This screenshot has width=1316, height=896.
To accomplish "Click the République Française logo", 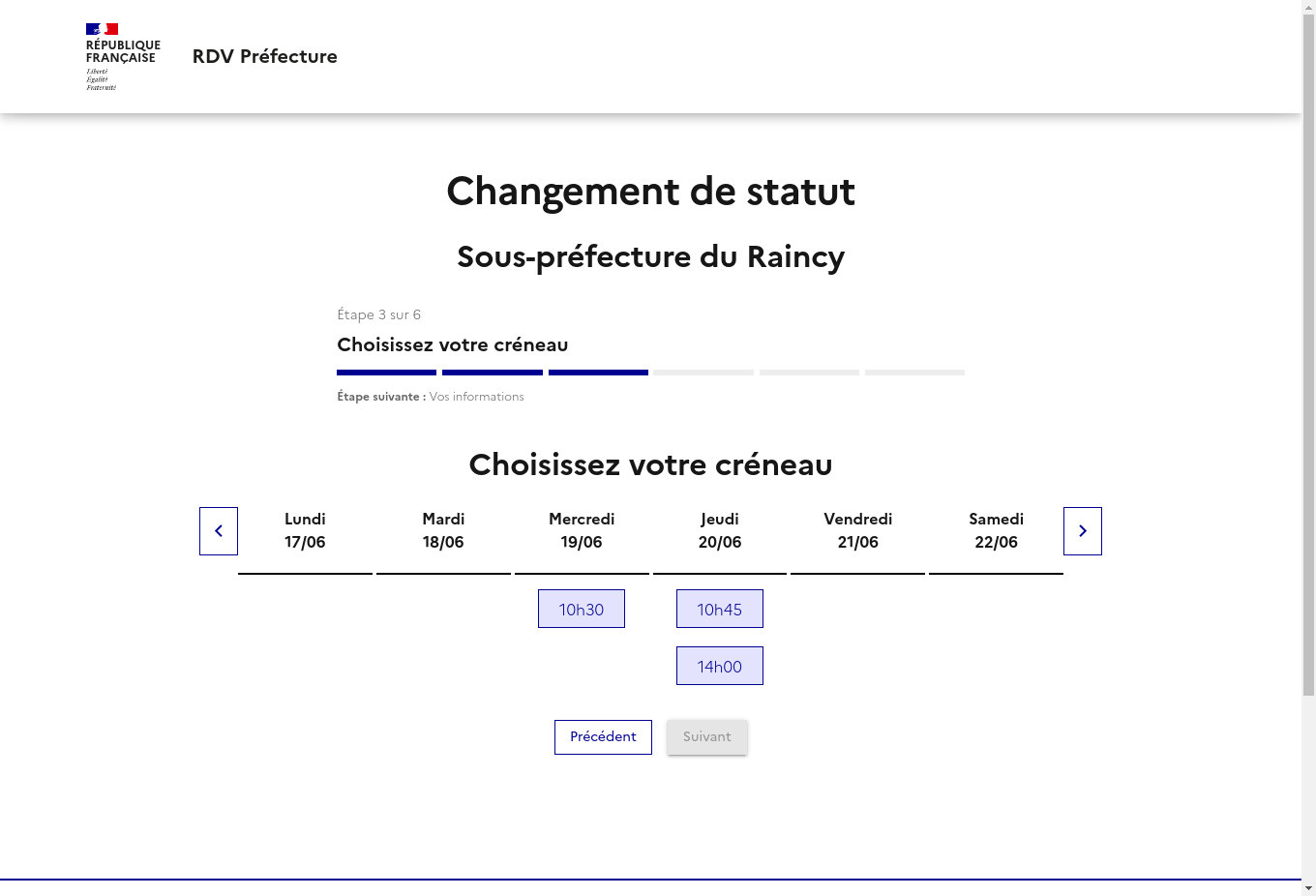I will [x=123, y=57].
